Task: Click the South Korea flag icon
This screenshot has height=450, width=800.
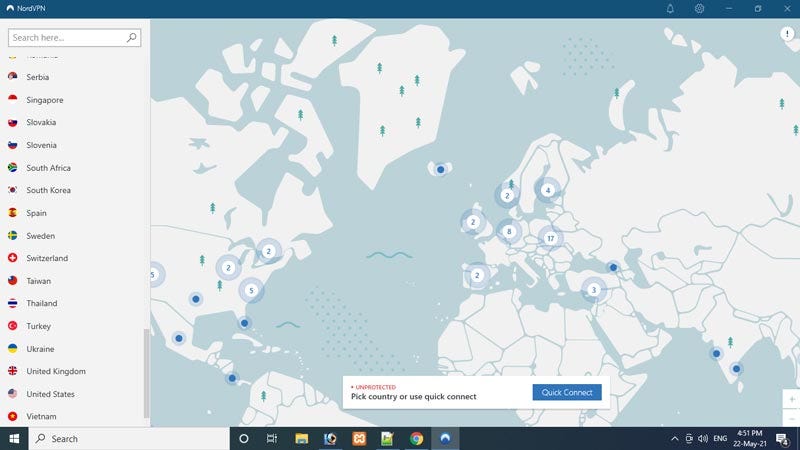Action: (x=13, y=190)
